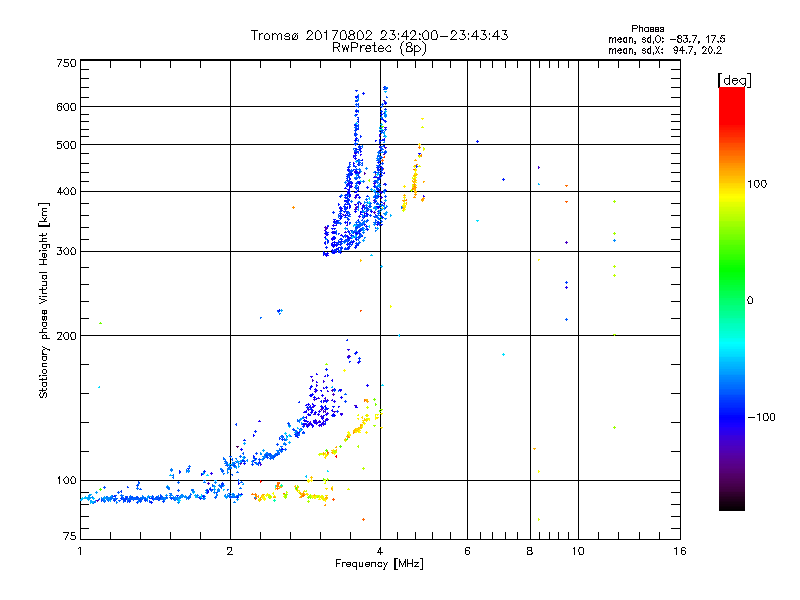
Task: Click the 600 km y-axis tick label
Action: click(66, 107)
